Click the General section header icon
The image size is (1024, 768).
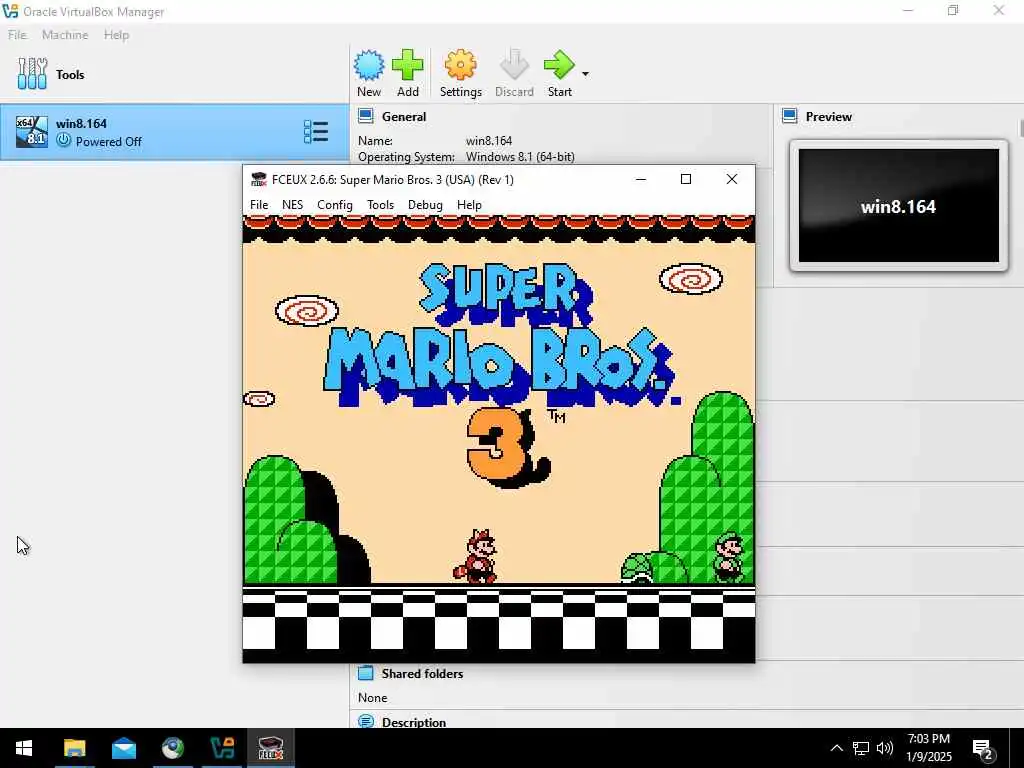pyautogui.click(x=366, y=116)
